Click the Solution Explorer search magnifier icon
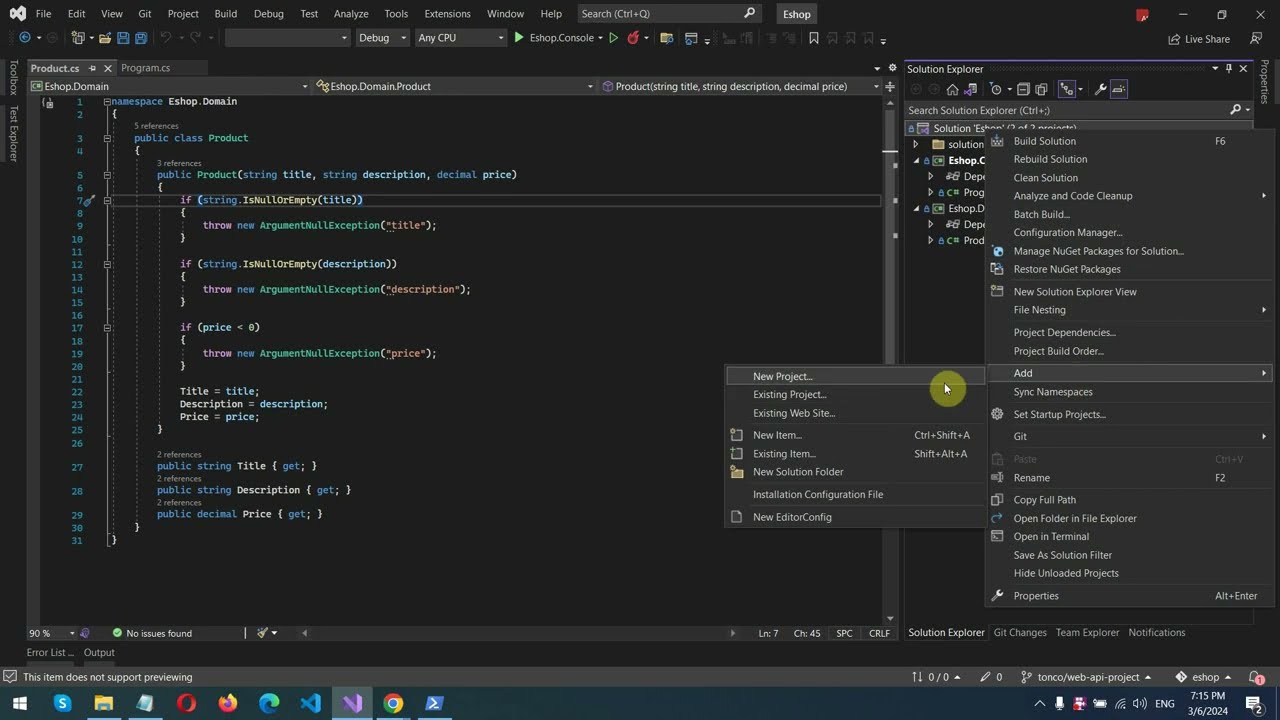The height and width of the screenshot is (720, 1280). tap(1235, 110)
